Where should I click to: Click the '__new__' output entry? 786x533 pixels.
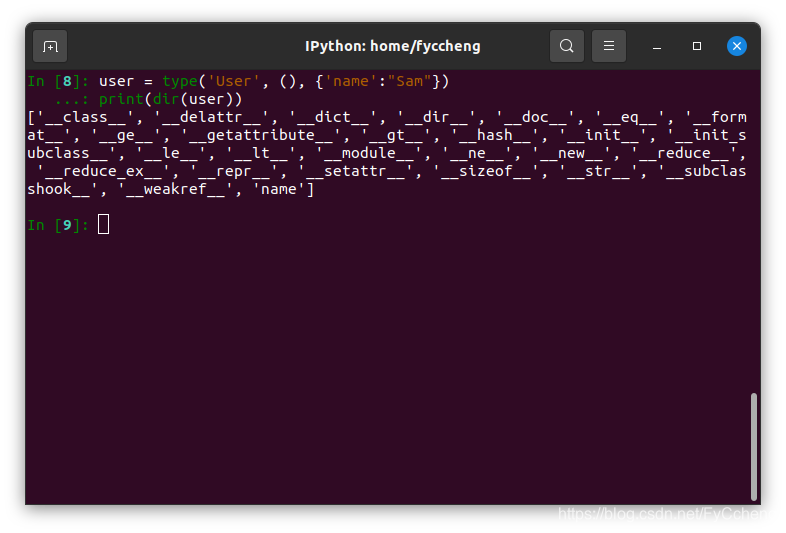tap(571, 153)
